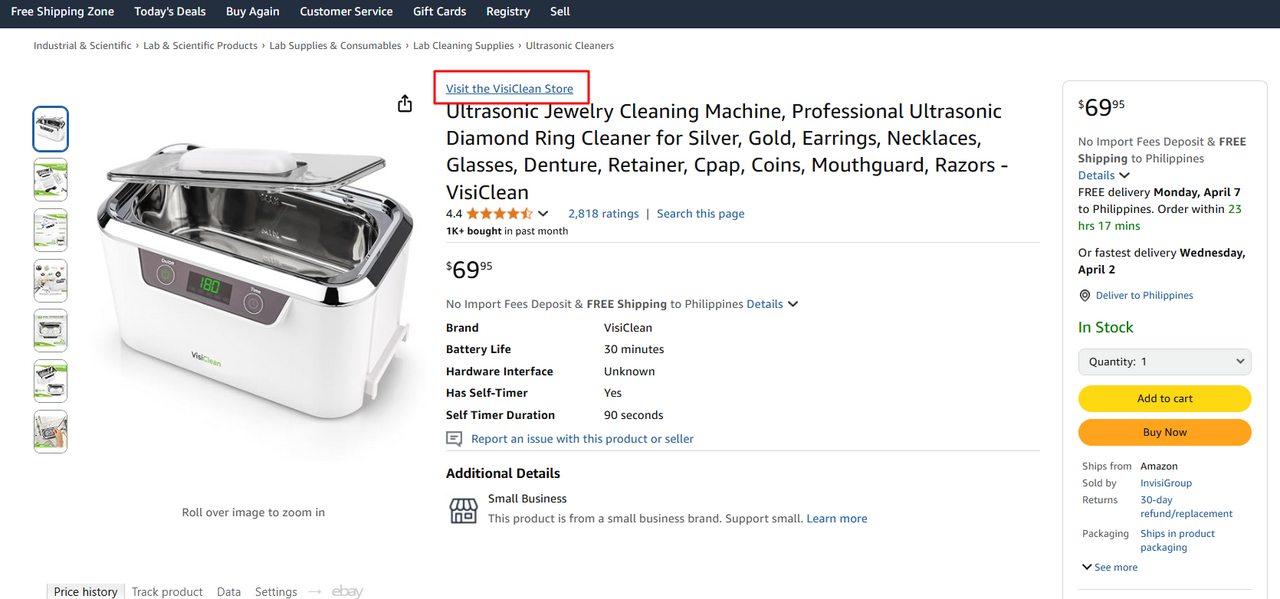Open the Quantity dropdown

click(1164, 362)
